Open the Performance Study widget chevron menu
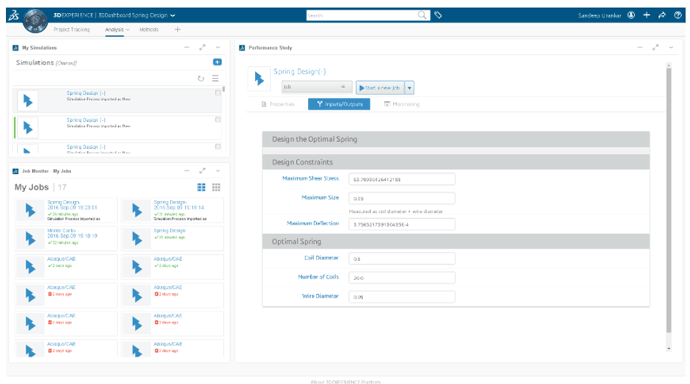Image resolution: width=690 pixels, height=384 pixels. (671, 47)
